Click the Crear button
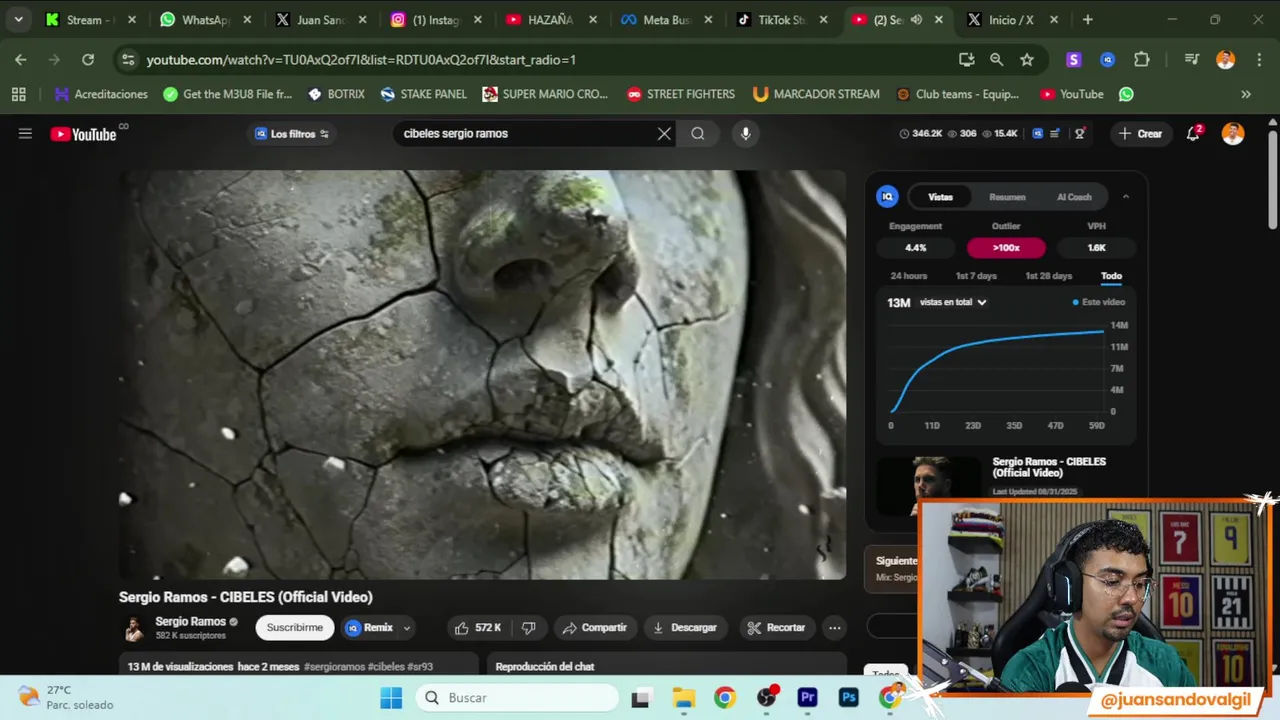 pos(1140,134)
